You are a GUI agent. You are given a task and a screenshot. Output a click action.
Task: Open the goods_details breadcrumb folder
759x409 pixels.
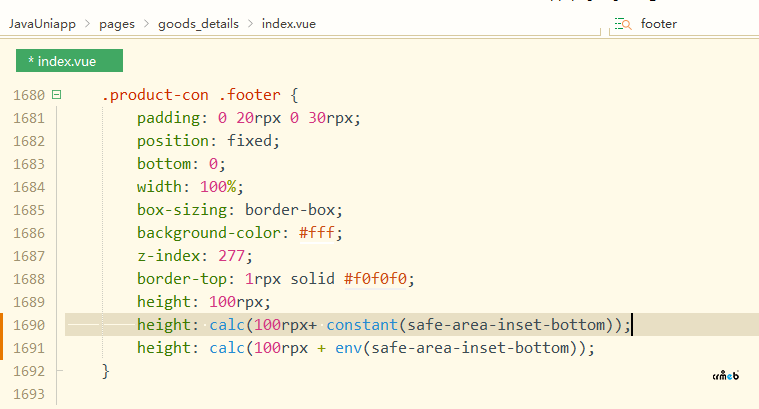pos(198,23)
